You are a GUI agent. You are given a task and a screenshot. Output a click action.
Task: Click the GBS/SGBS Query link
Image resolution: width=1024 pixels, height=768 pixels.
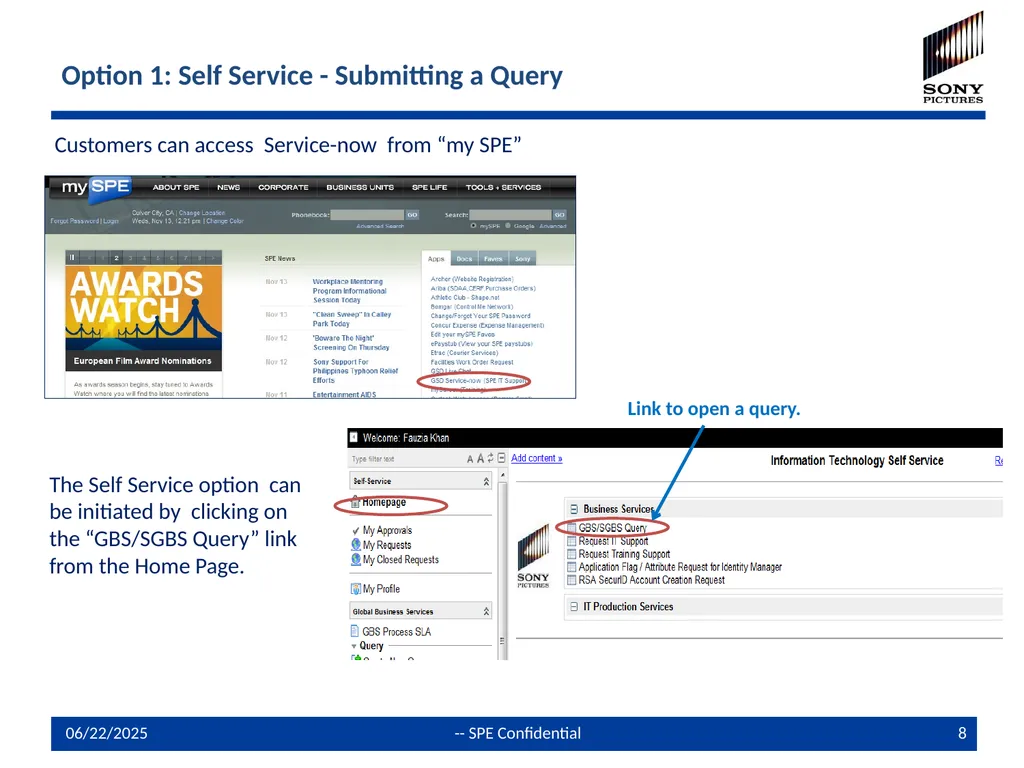coord(613,528)
